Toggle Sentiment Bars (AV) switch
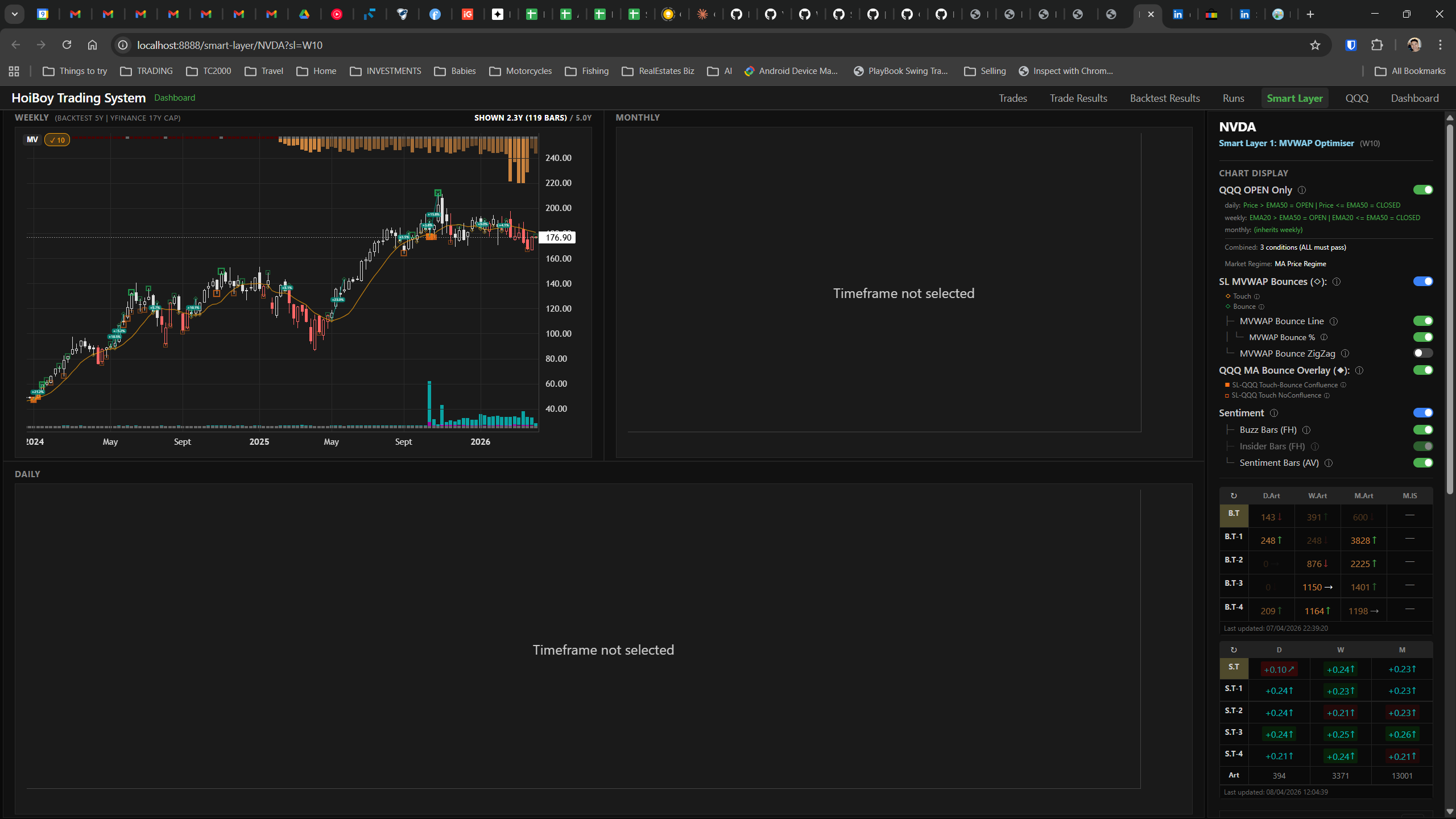 click(x=1423, y=463)
